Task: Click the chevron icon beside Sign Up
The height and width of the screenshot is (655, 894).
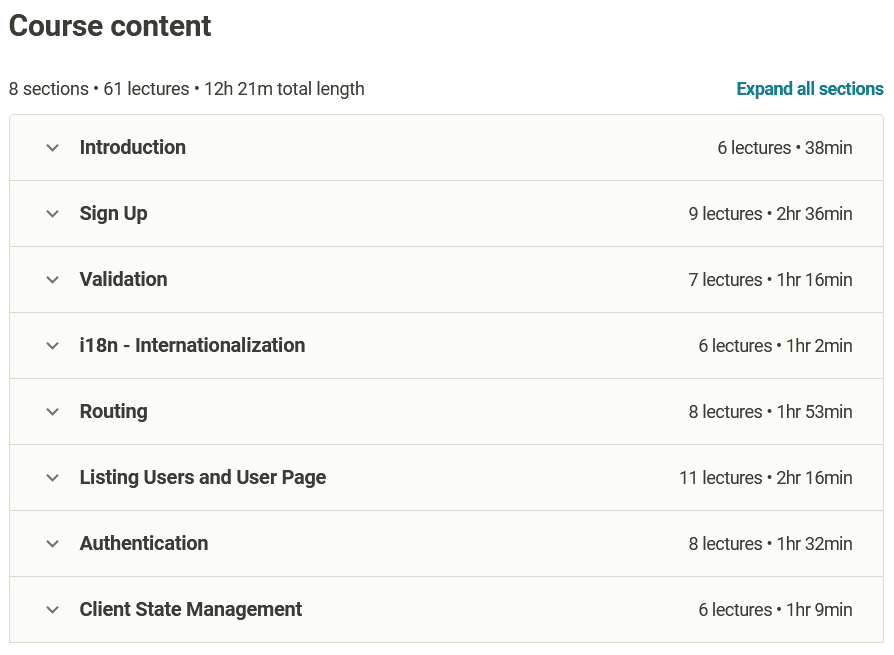Action: pos(53,214)
